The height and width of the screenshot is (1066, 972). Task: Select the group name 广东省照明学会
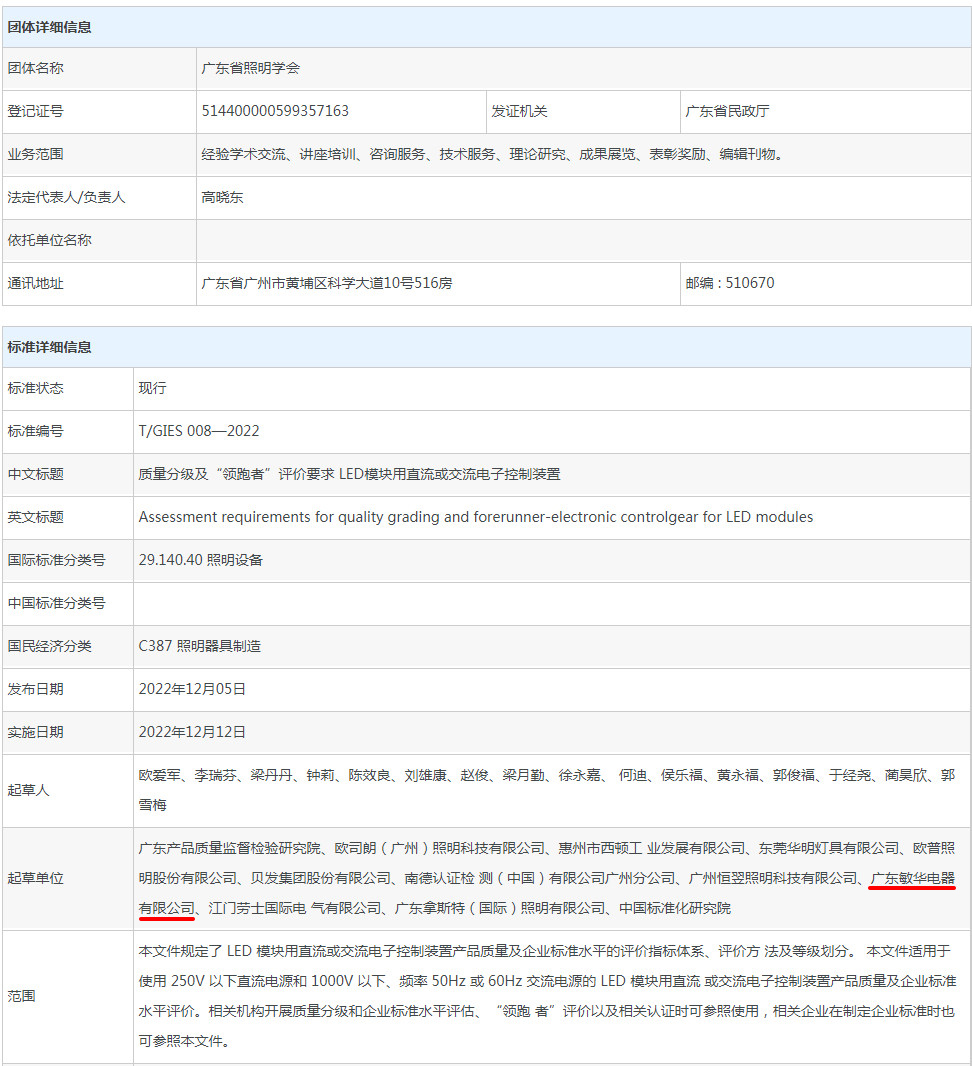251,68
